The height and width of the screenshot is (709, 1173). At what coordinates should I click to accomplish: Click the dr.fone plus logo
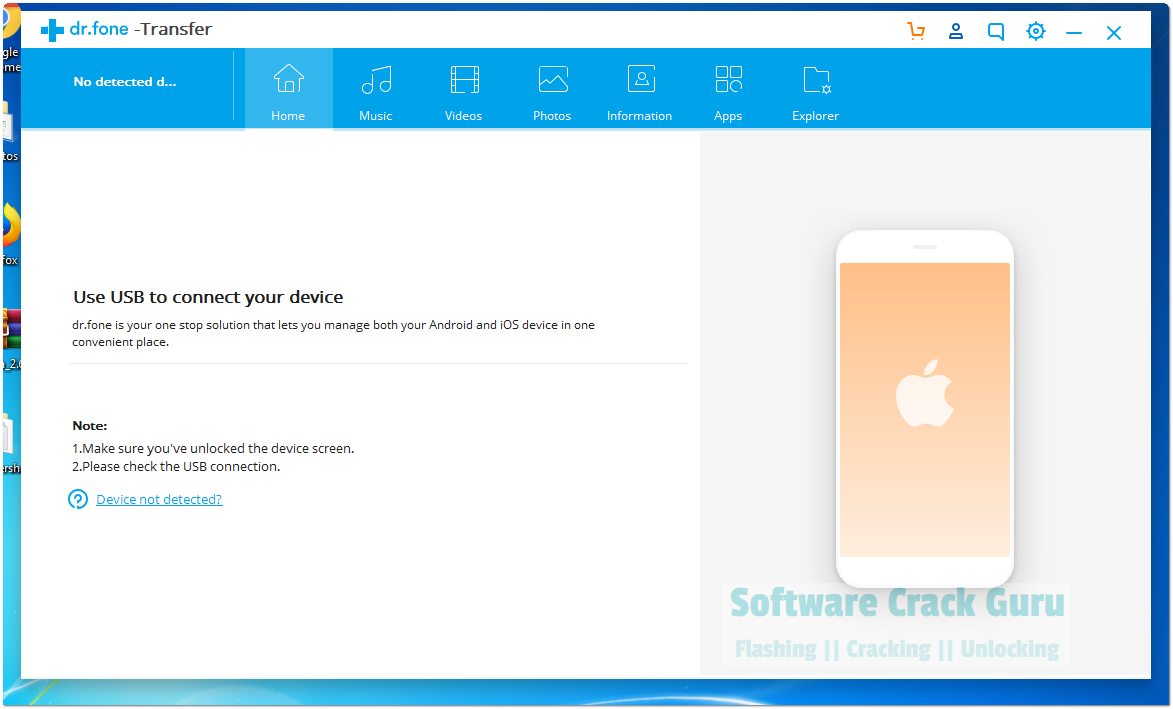(52, 30)
